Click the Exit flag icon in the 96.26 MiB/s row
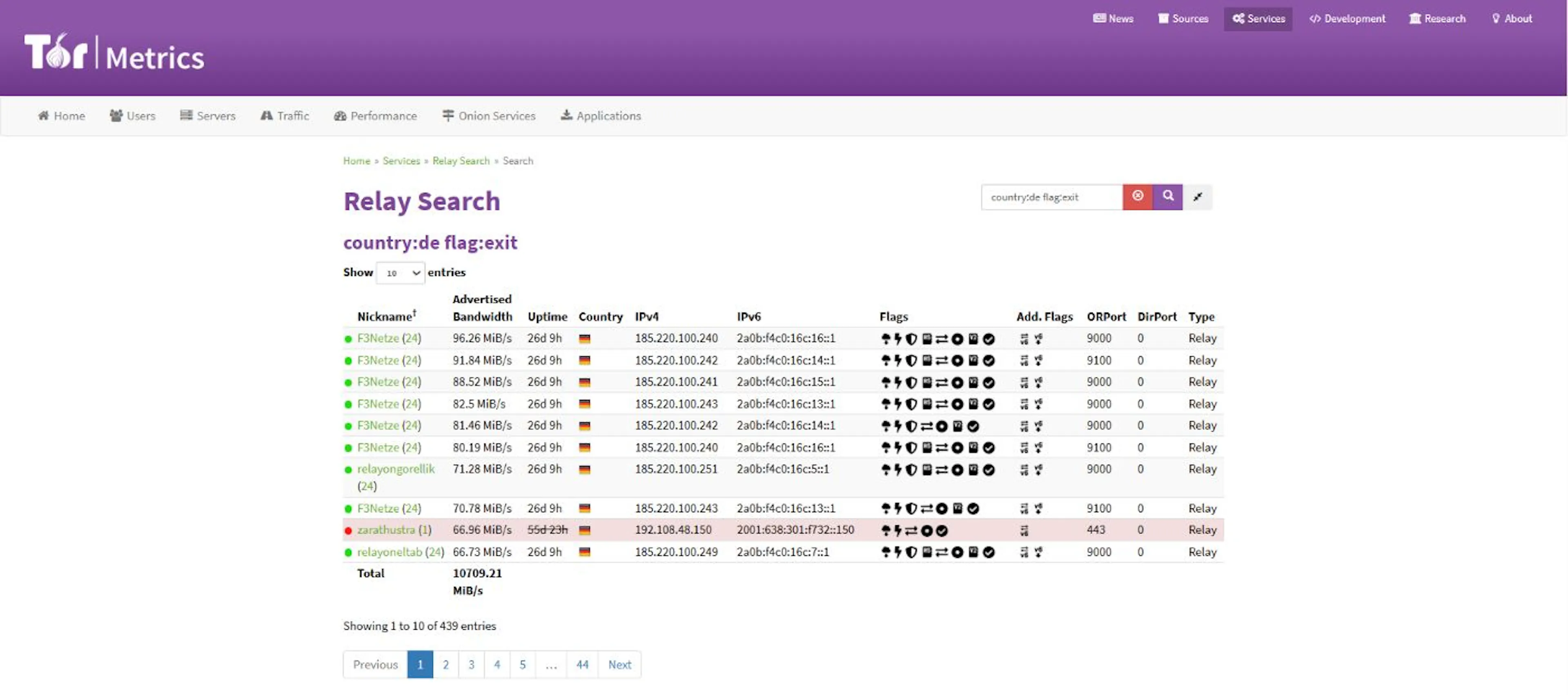1568x695 pixels. click(x=886, y=339)
